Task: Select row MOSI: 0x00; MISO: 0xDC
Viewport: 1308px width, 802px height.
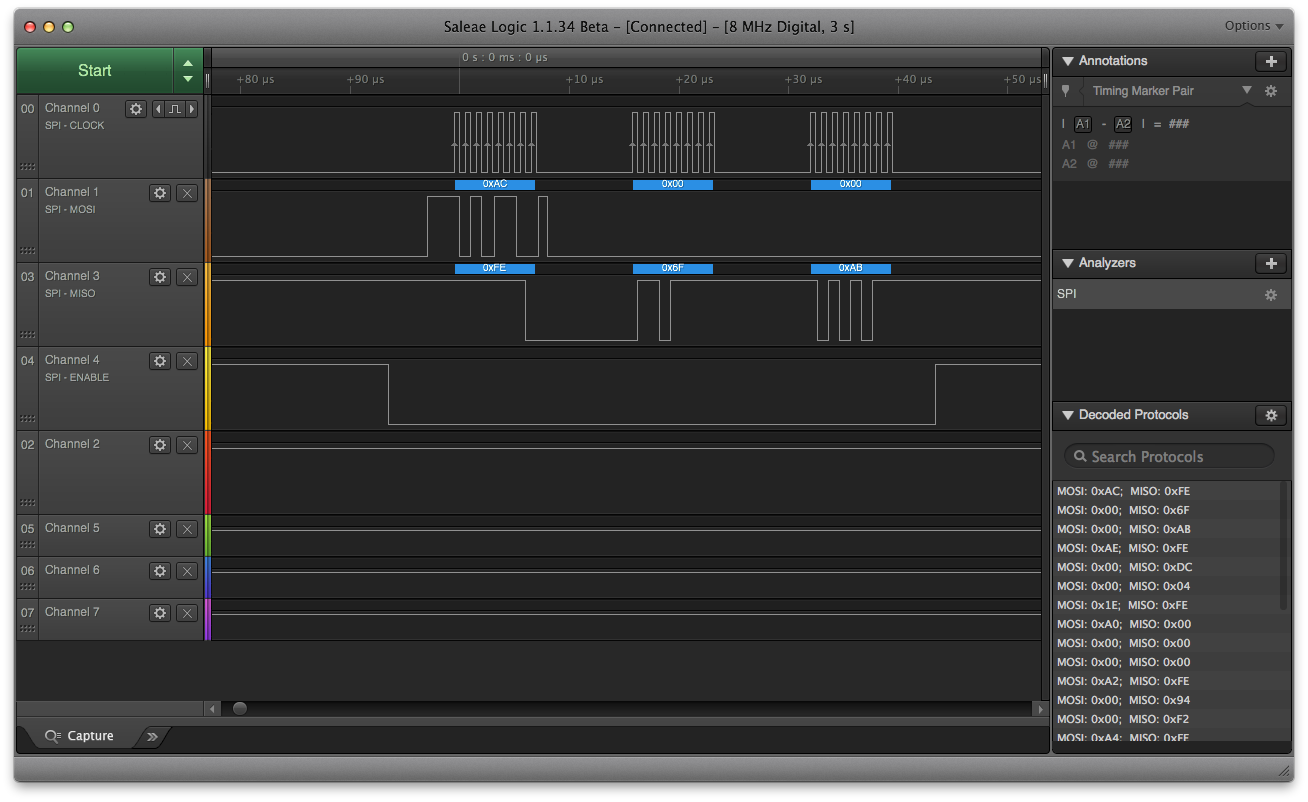Action: 1166,567
